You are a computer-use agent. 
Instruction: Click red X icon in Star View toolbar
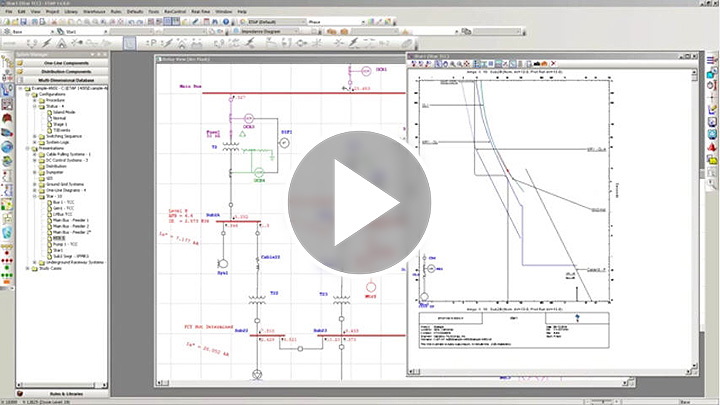coord(553,64)
